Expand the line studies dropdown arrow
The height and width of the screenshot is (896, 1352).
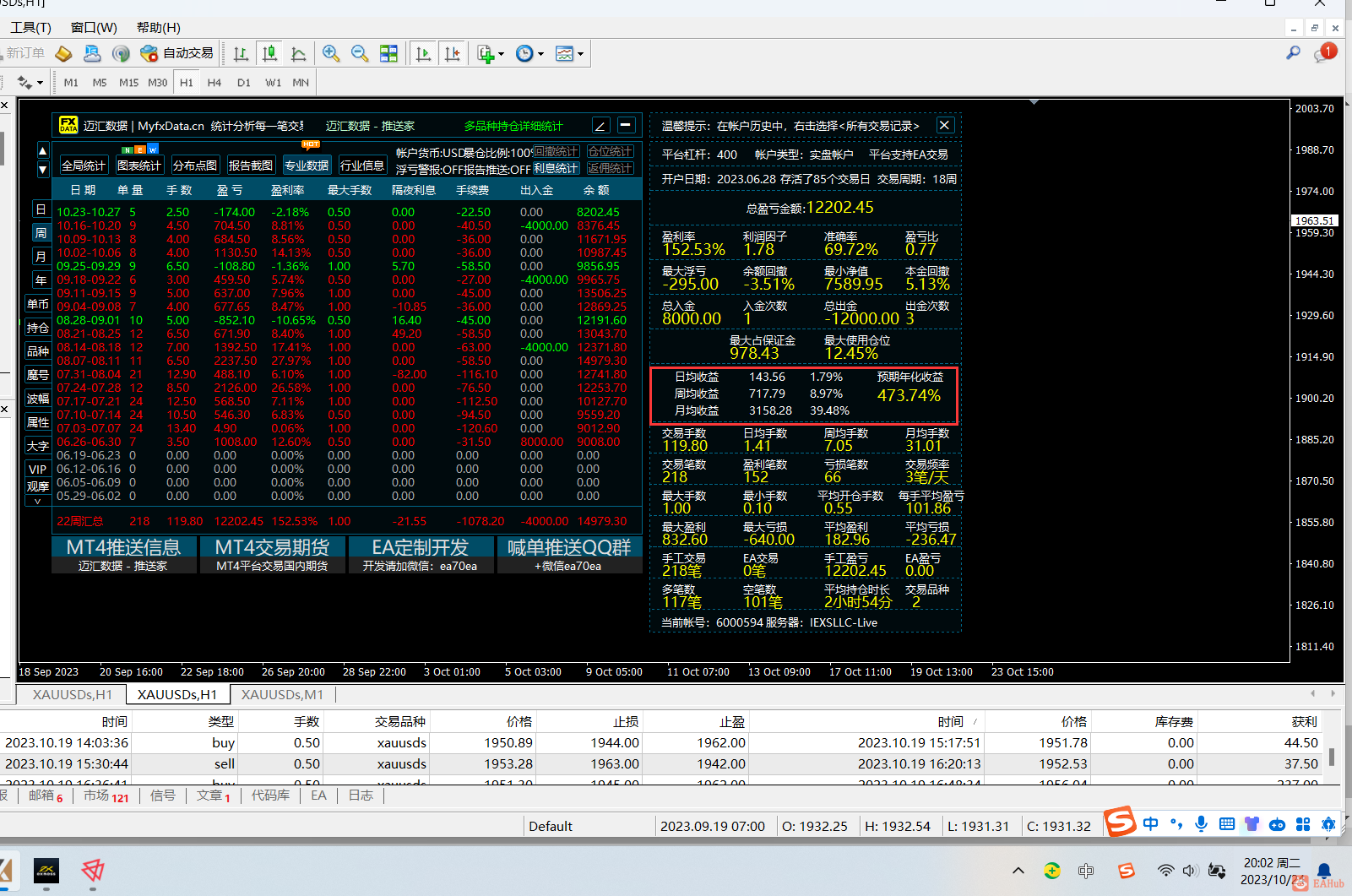(40, 83)
